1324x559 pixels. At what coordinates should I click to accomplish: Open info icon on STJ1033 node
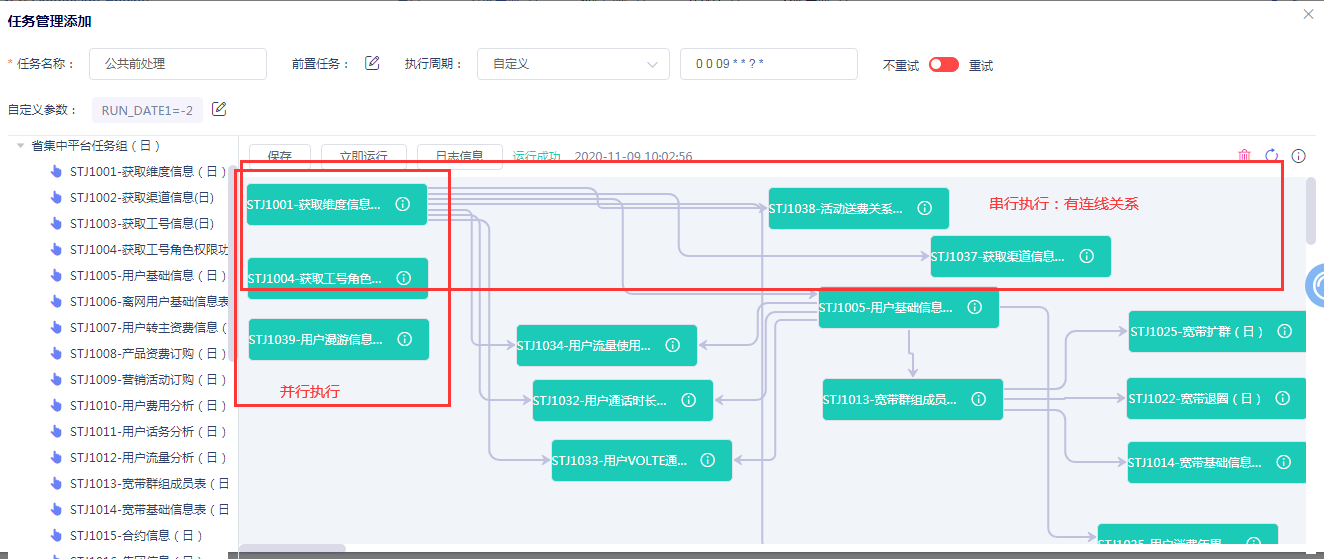coord(708,460)
